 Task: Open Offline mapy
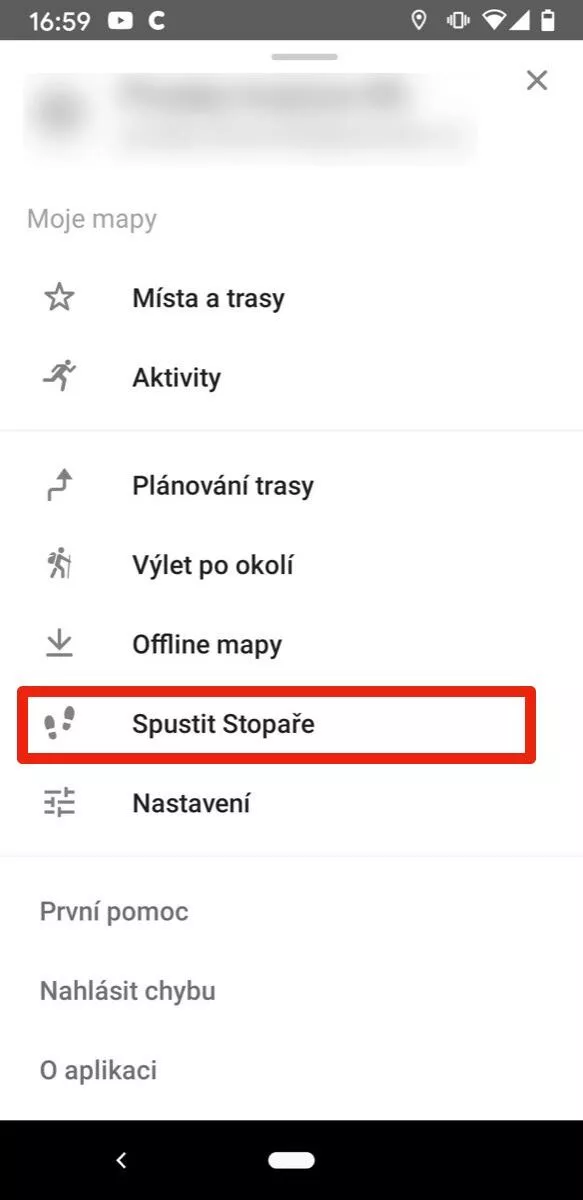[291, 644]
